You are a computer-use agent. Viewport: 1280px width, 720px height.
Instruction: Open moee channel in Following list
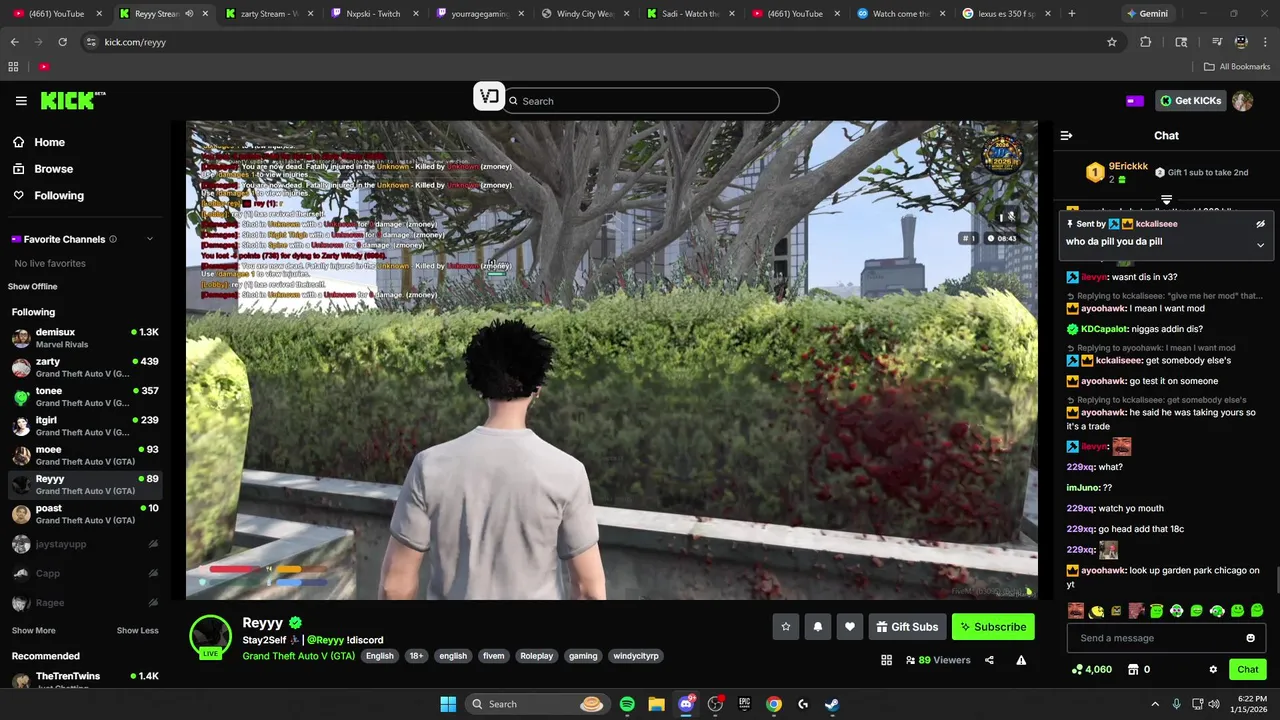point(85,455)
